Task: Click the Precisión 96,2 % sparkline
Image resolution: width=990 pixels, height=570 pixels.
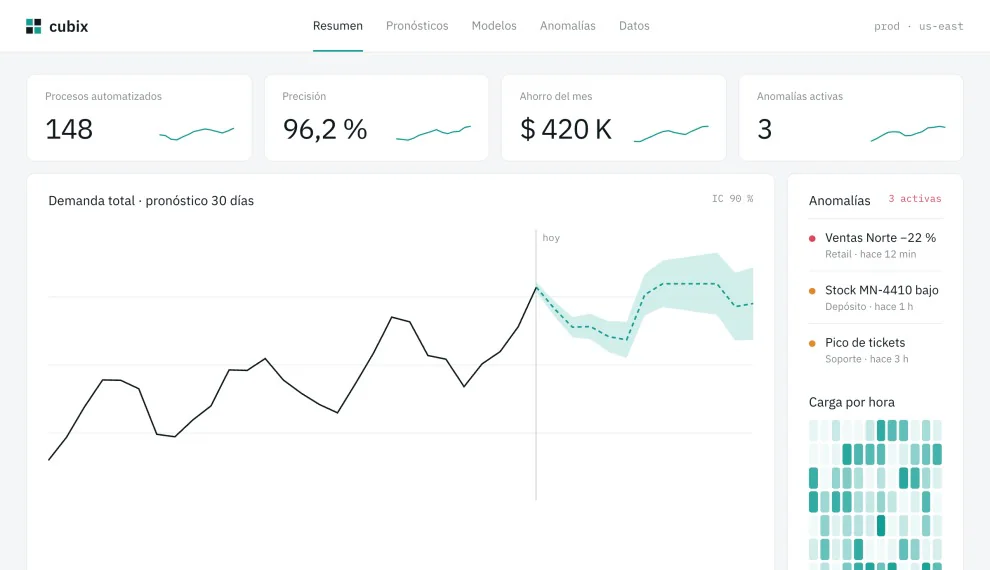Action: (433, 133)
